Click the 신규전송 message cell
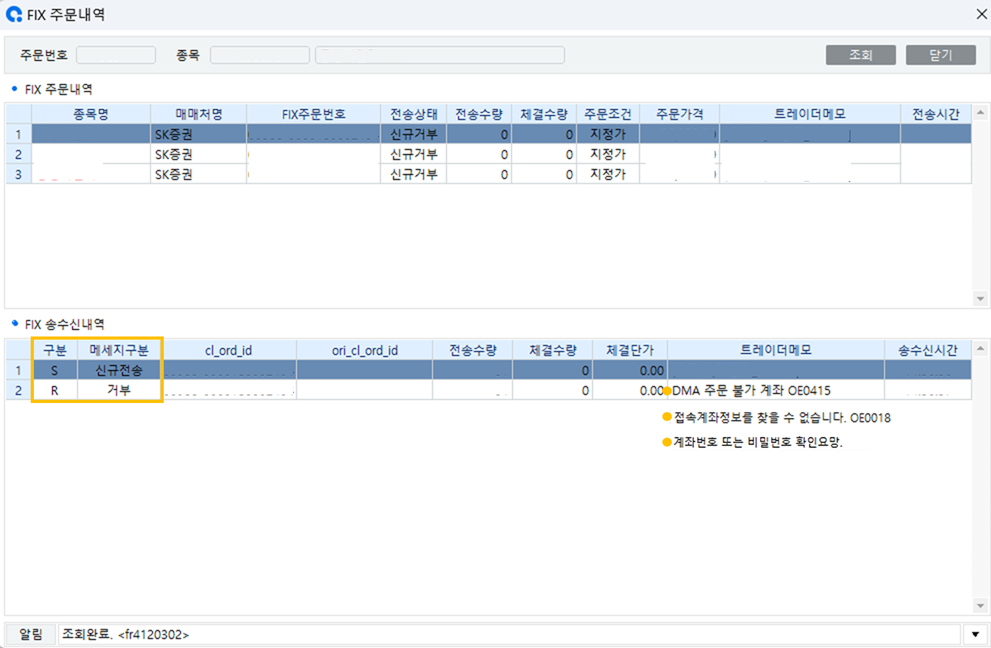This screenshot has height=648, width=991. (119, 370)
